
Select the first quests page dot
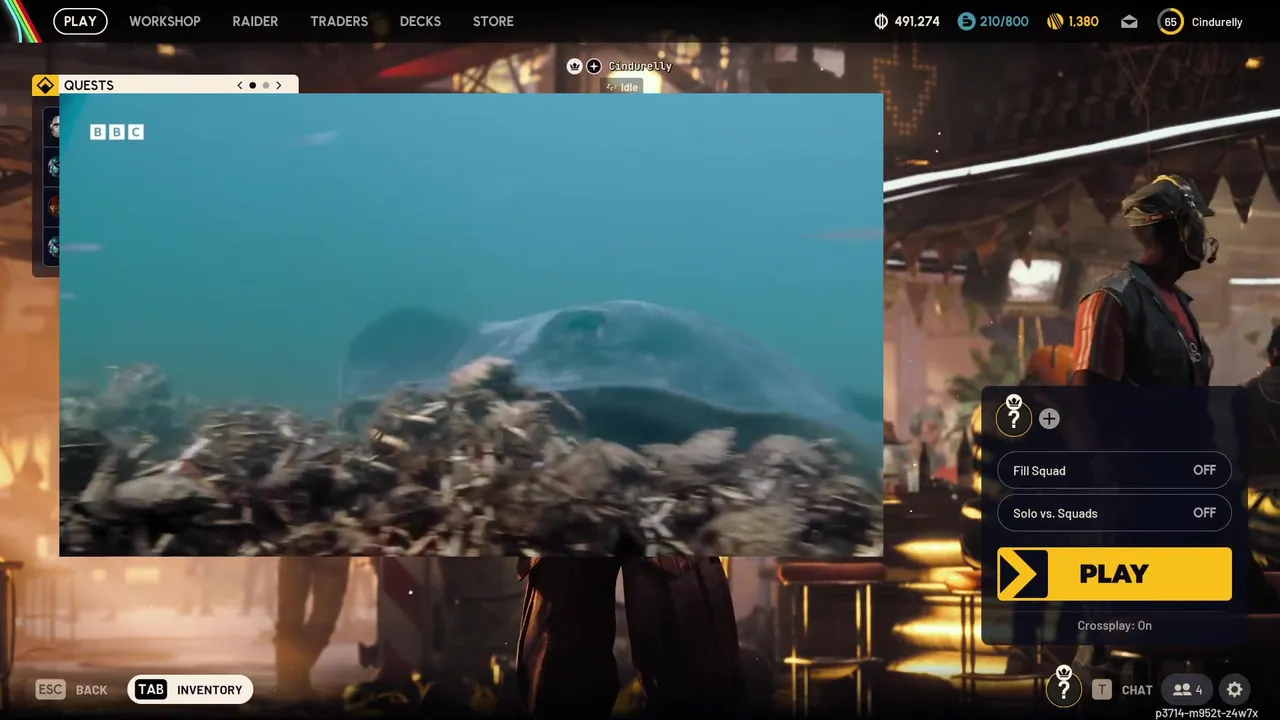pos(253,85)
